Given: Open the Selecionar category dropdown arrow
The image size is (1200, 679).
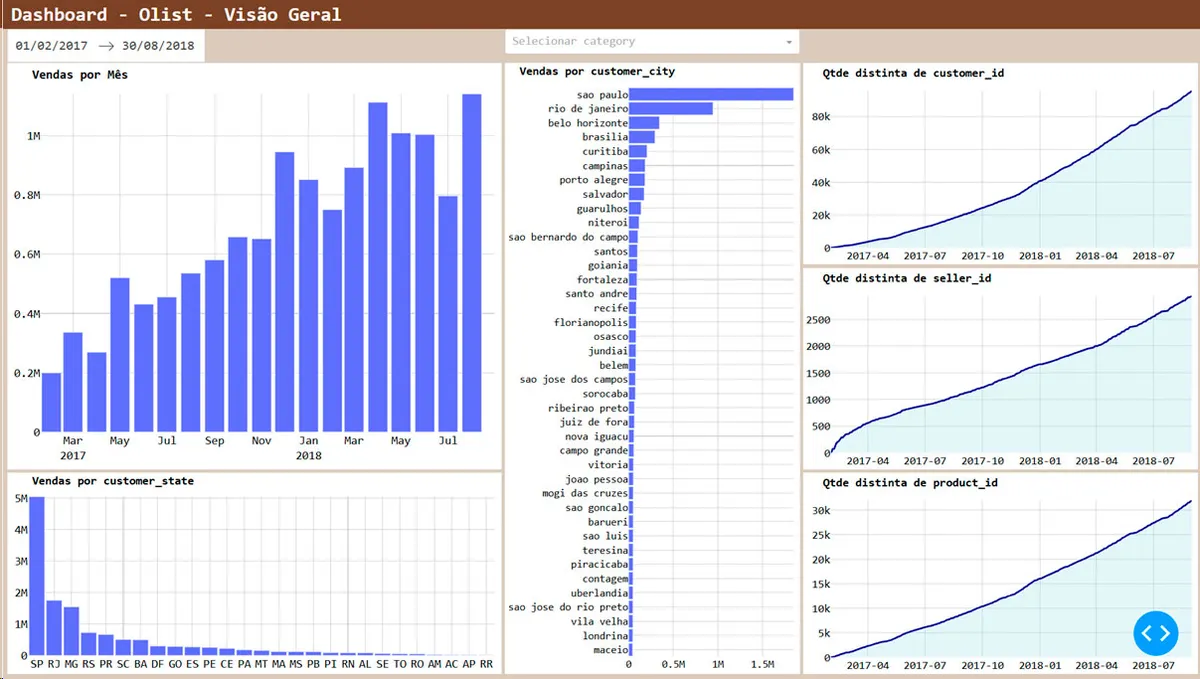Looking at the screenshot, I should [x=789, y=42].
